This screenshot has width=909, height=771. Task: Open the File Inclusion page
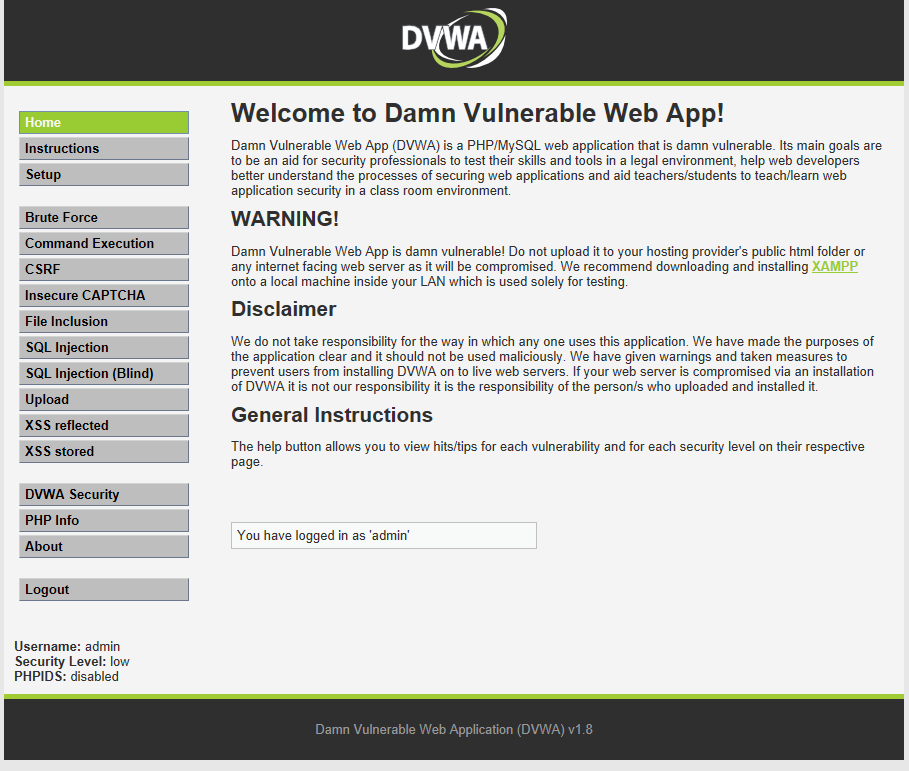tap(104, 321)
